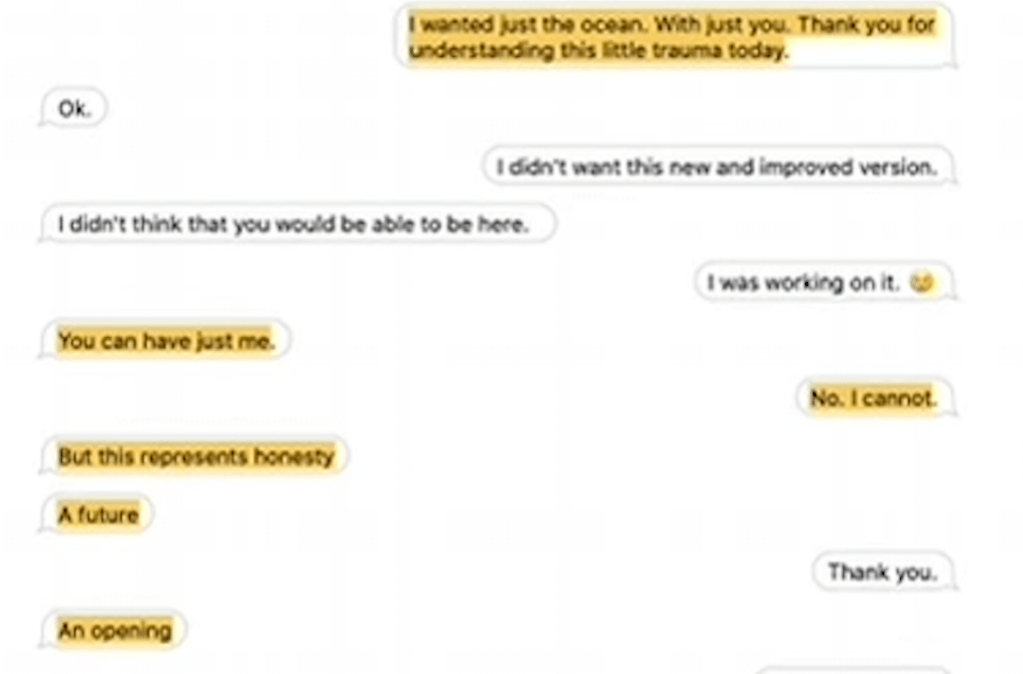Click the highlighted 'You can have just me.' message
Screen dimensions: 1023x674
pyautogui.click(x=166, y=340)
